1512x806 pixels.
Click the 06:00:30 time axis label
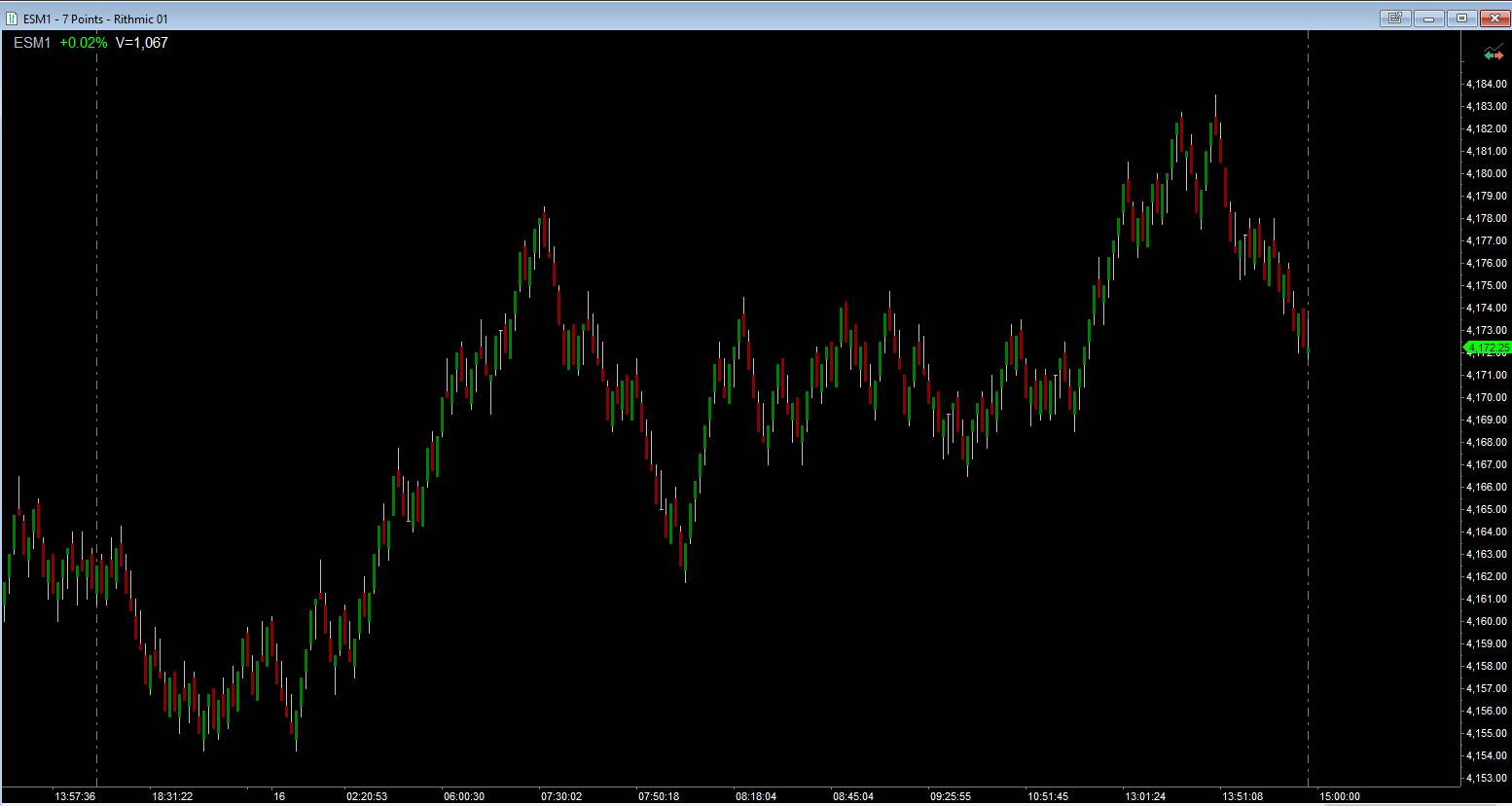click(464, 796)
